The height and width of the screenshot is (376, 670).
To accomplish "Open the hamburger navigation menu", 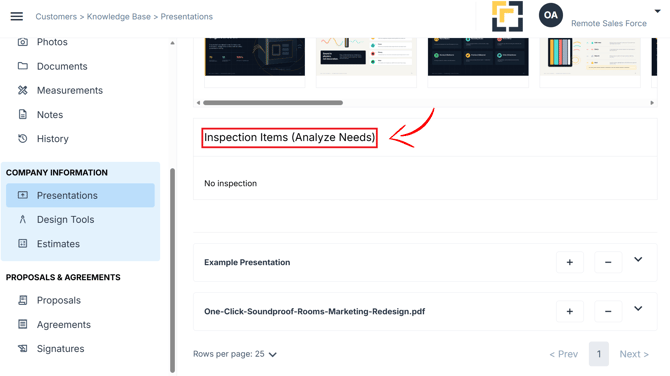I will click(x=17, y=16).
